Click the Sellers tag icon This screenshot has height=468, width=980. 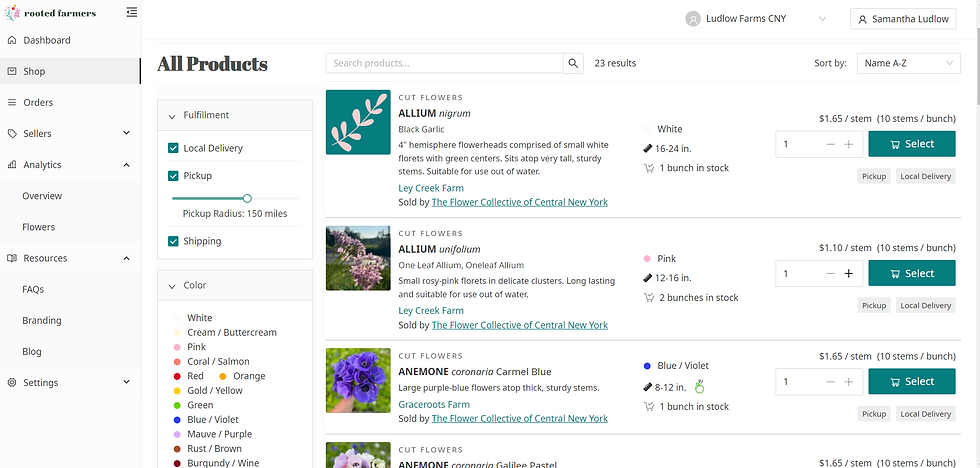click(x=12, y=134)
